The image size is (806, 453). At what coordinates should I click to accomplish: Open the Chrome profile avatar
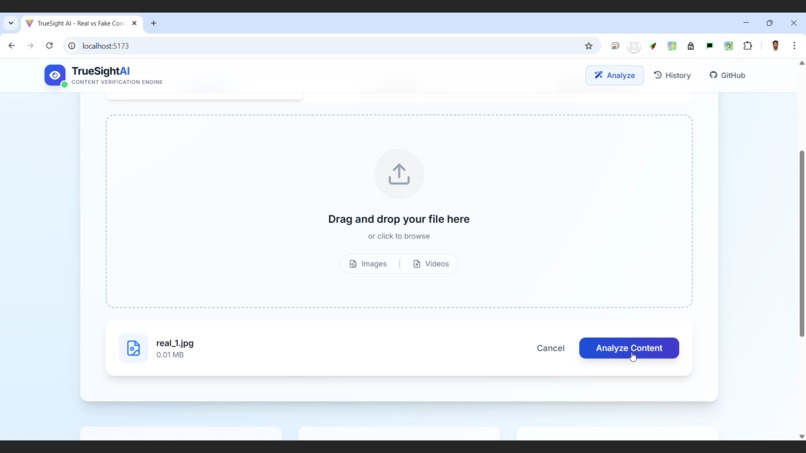coord(775,46)
